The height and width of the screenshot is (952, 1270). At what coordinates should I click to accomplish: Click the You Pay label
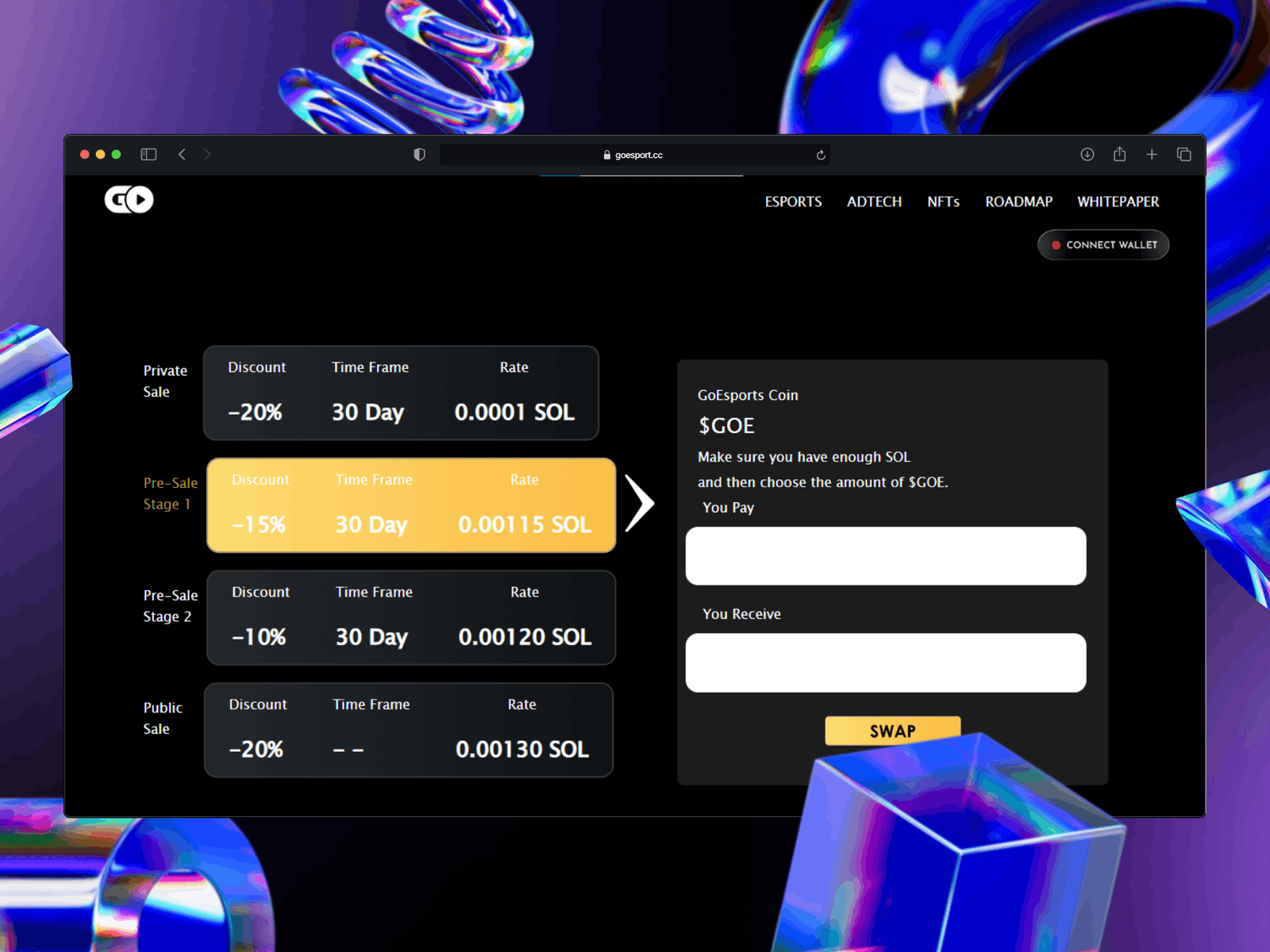[728, 508]
